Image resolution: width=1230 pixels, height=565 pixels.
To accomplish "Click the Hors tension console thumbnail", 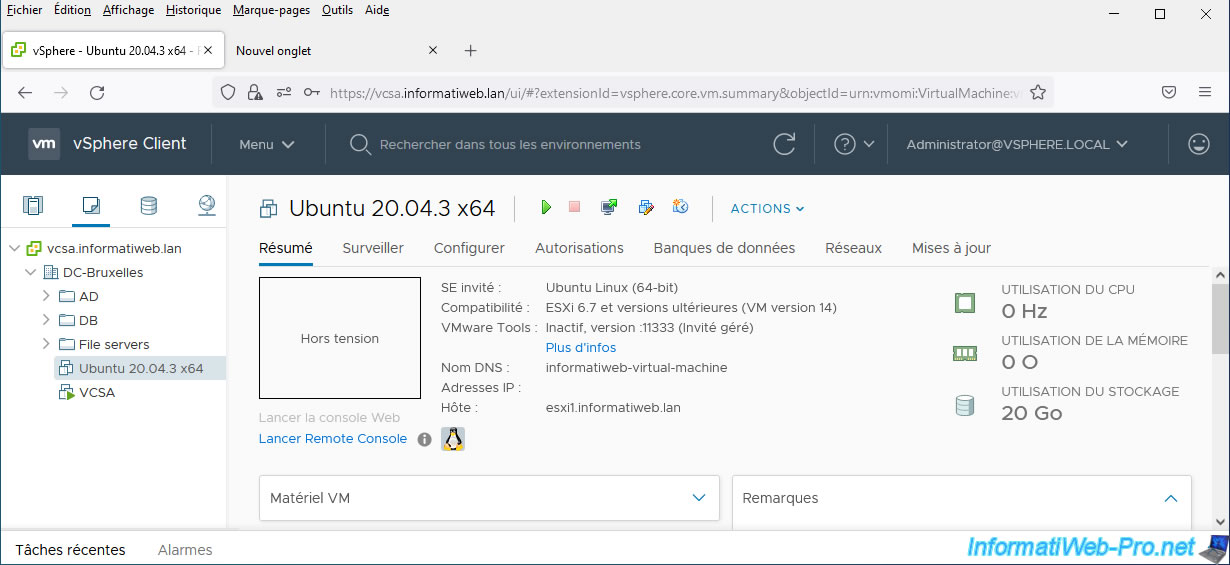I will 340,338.
